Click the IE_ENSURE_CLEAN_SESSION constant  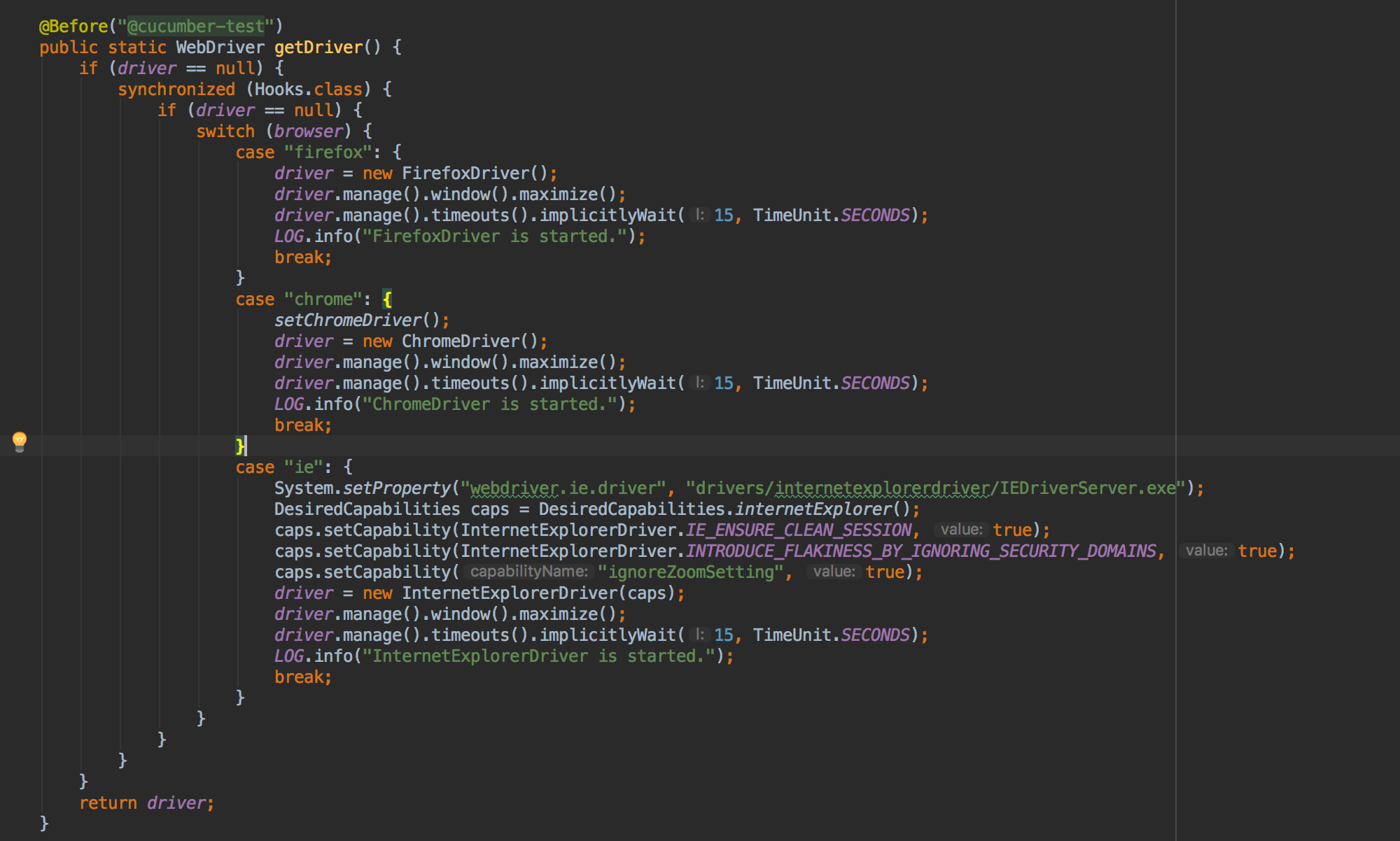[x=798, y=530]
